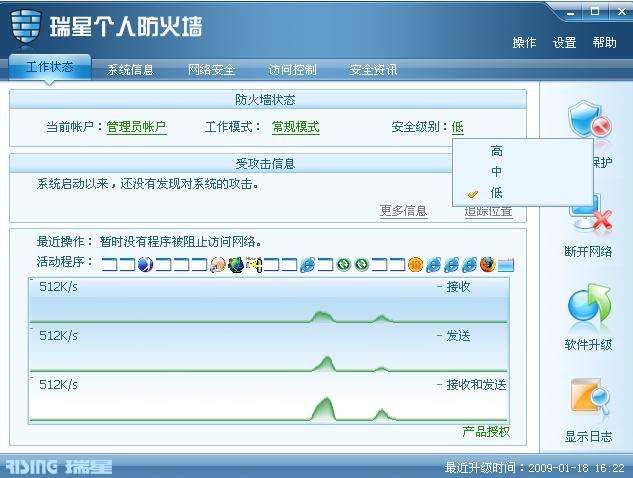Image resolution: width=633 pixels, height=478 pixels.
Task: Select the green globe program icon
Action: click(236, 265)
